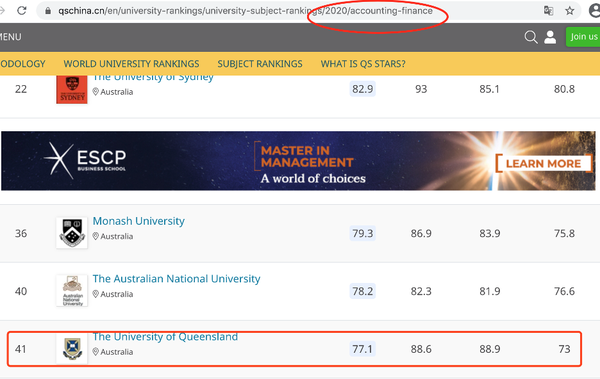
Task: Open What Is QS Stars page
Action: 363,64
